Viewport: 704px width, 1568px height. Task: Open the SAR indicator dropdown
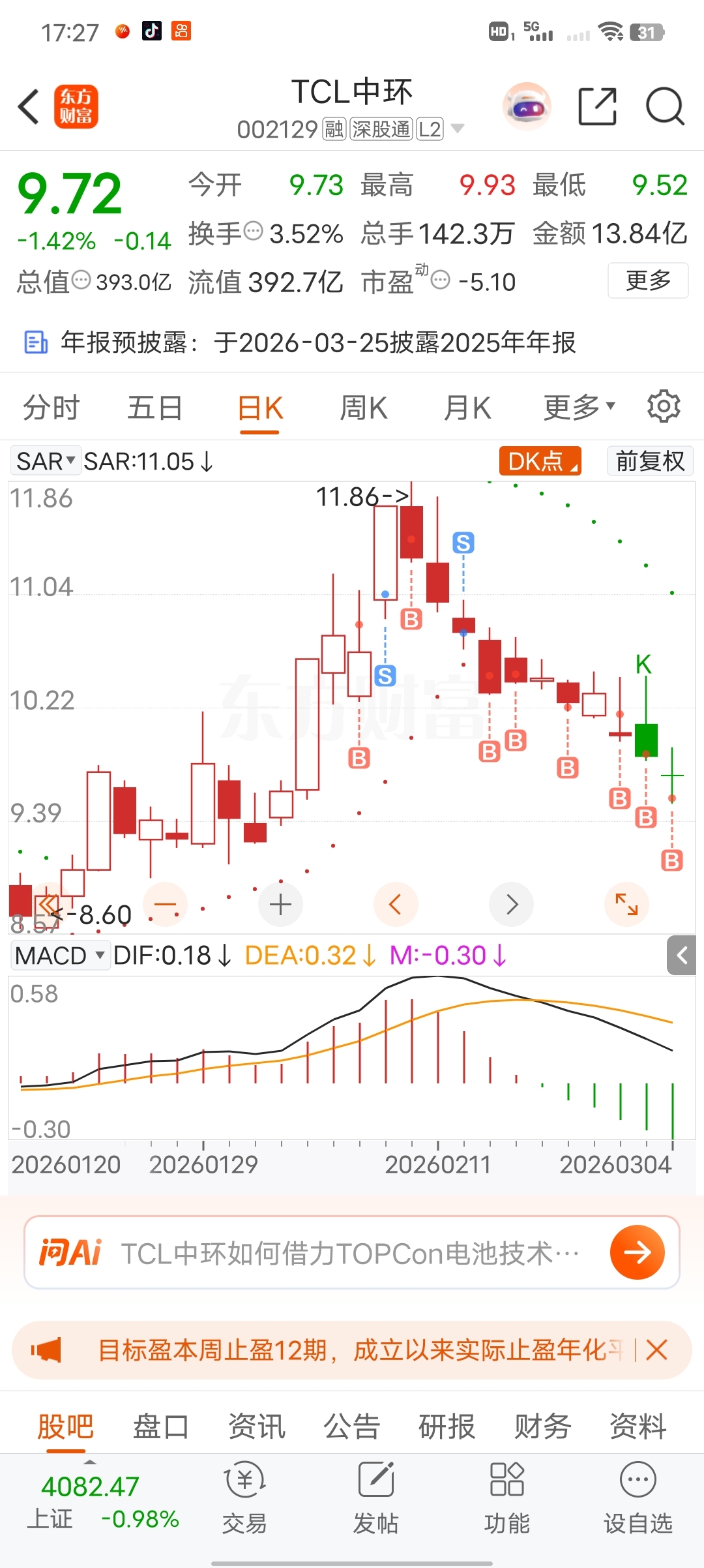click(x=45, y=461)
